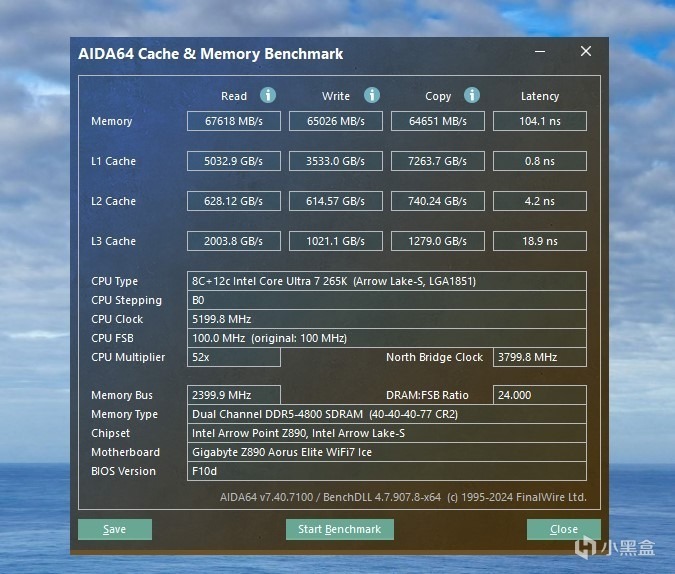Click the Read info icon

click(x=268, y=95)
